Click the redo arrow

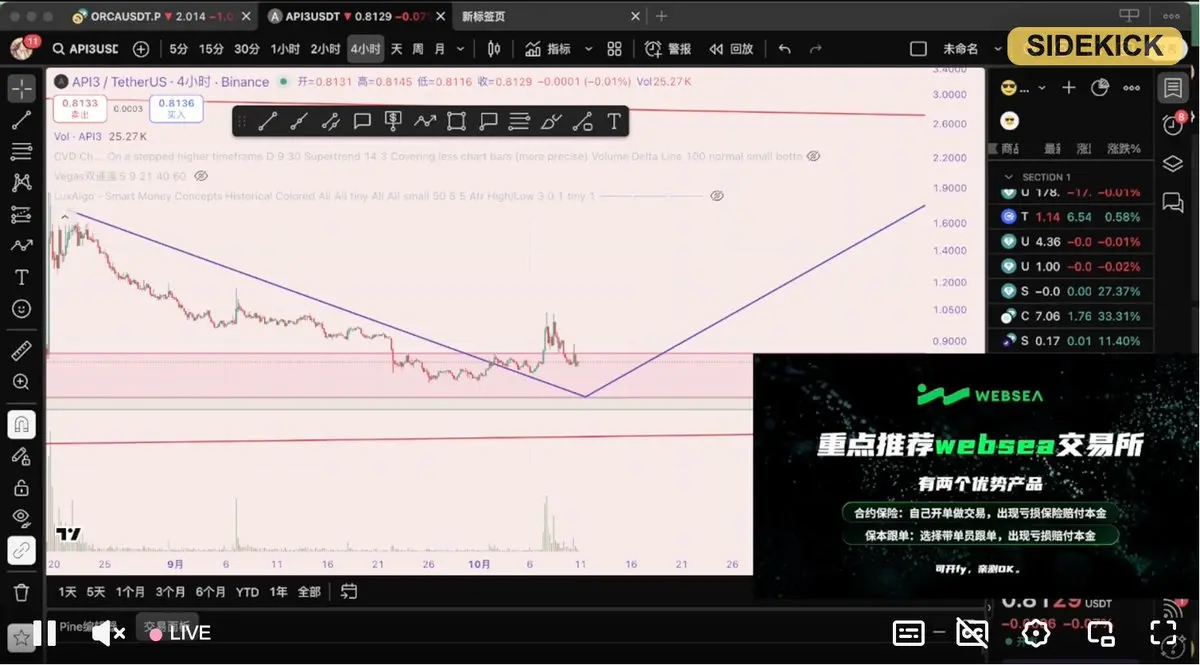point(816,49)
